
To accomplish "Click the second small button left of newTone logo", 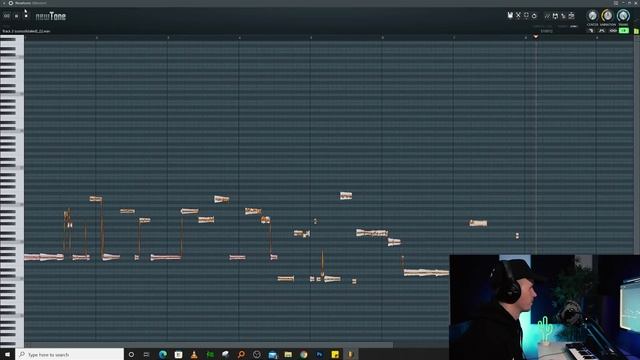I will tap(16, 16).
